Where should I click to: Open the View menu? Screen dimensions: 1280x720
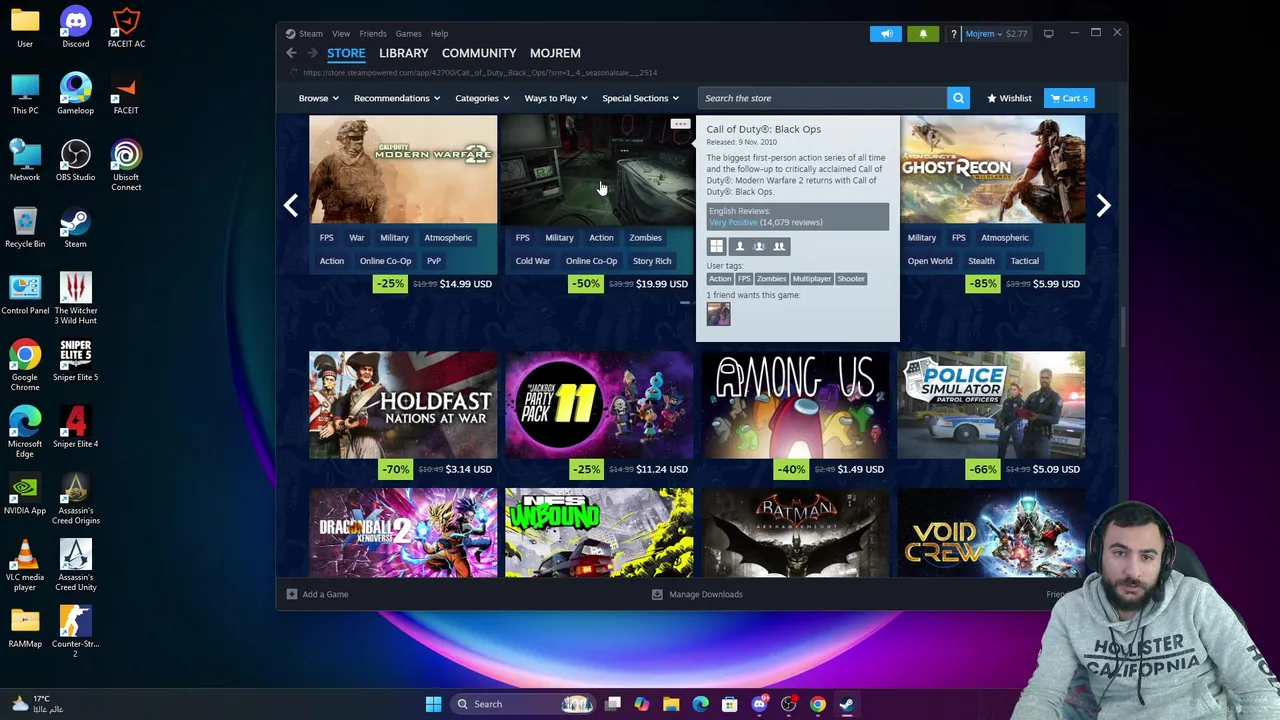click(x=341, y=34)
